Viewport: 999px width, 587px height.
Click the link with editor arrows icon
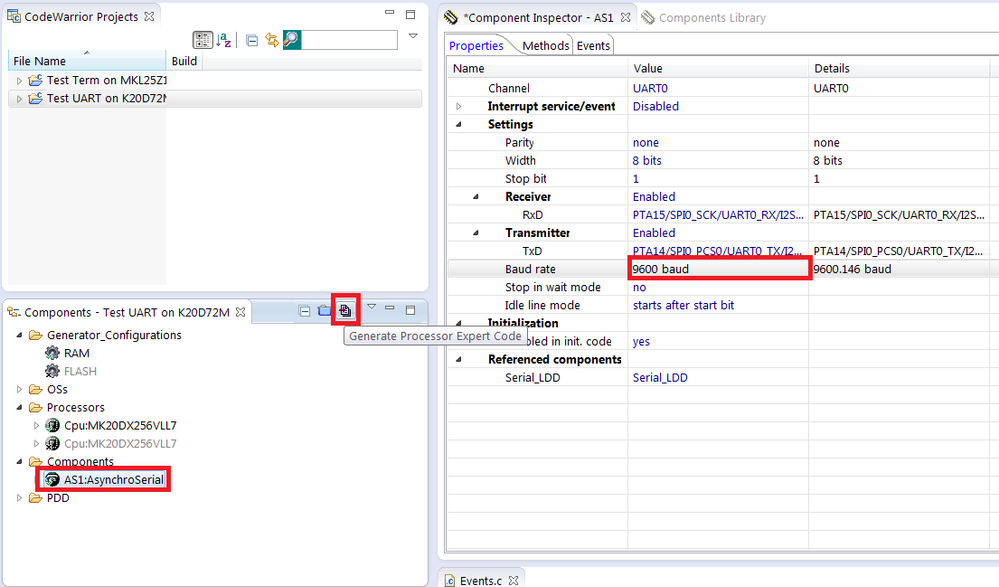pos(272,40)
